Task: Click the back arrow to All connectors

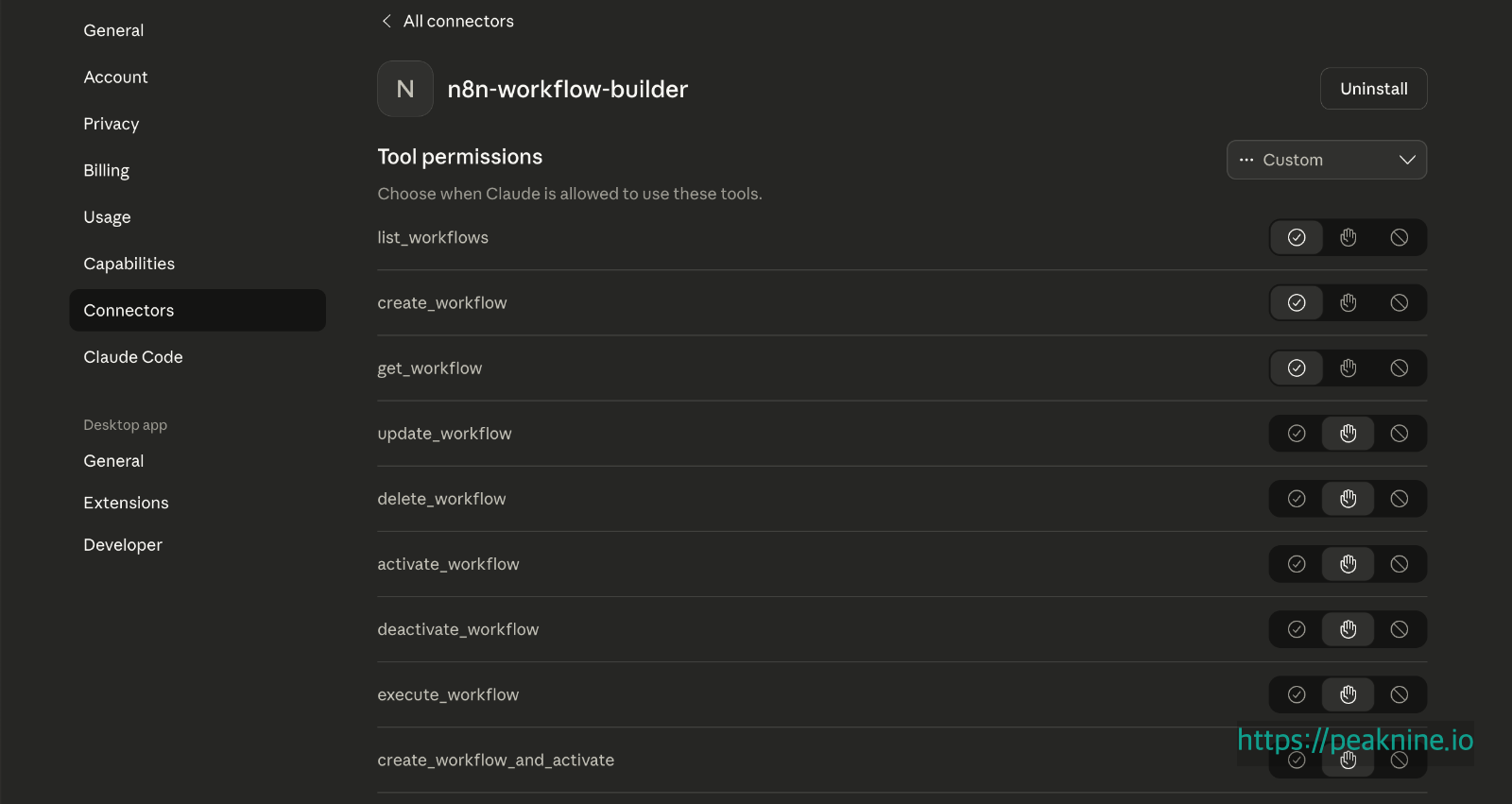Action: (386, 20)
